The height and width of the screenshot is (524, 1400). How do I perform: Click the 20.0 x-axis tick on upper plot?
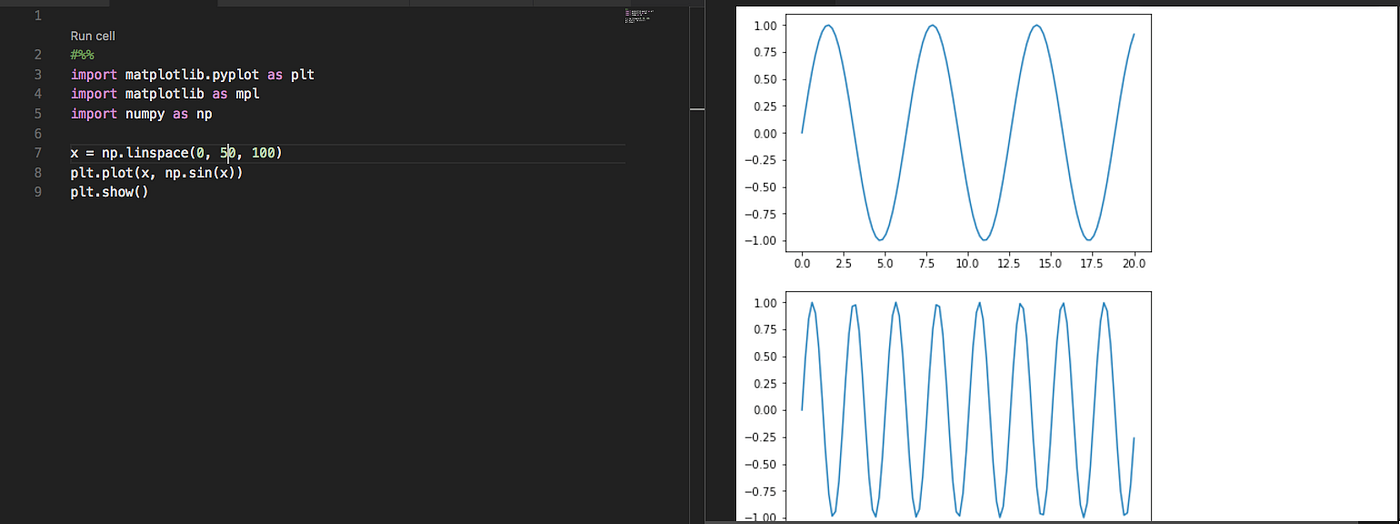coord(1134,263)
